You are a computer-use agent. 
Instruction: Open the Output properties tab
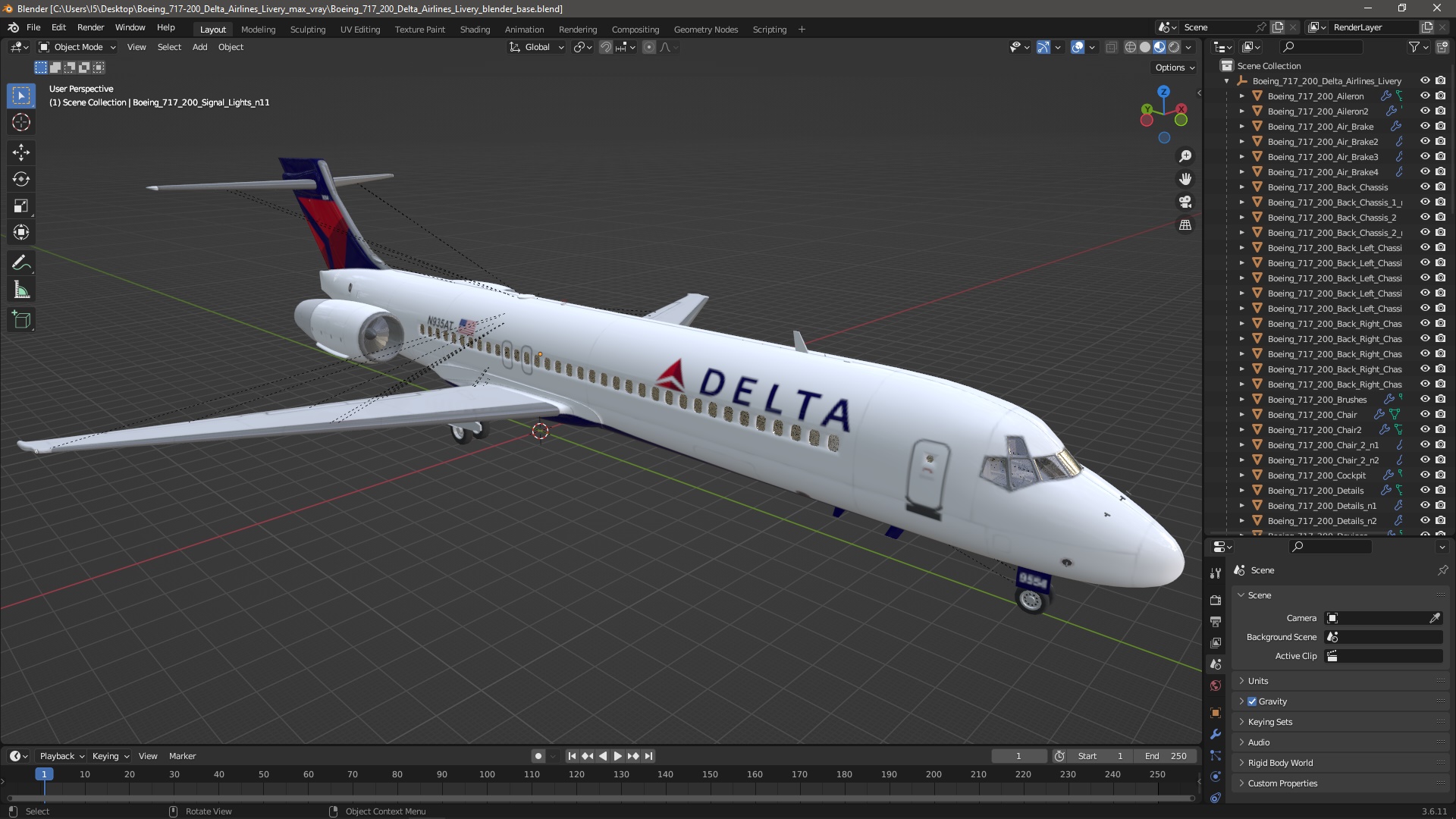(1216, 621)
